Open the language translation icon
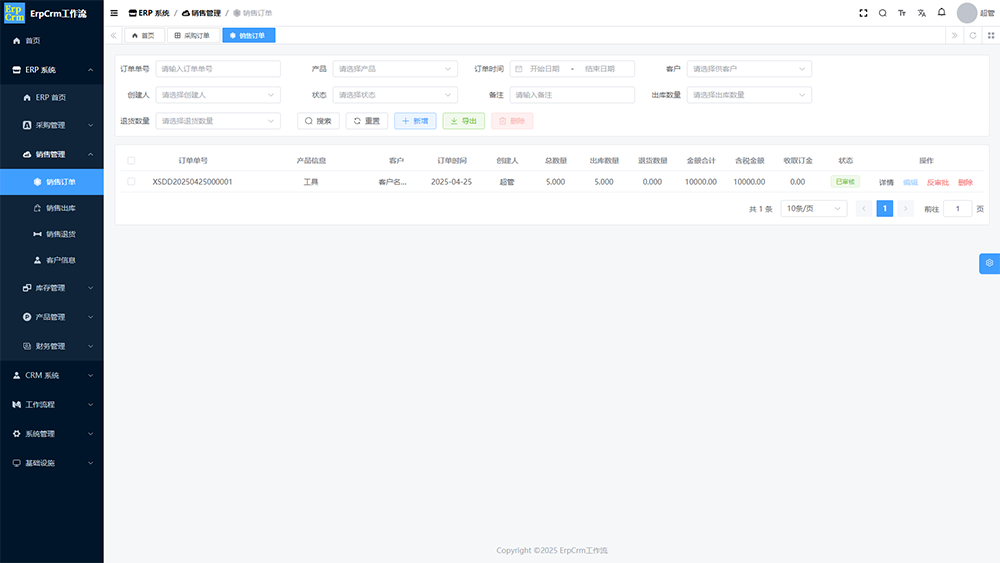1000x563 pixels. pyautogui.click(x=922, y=13)
